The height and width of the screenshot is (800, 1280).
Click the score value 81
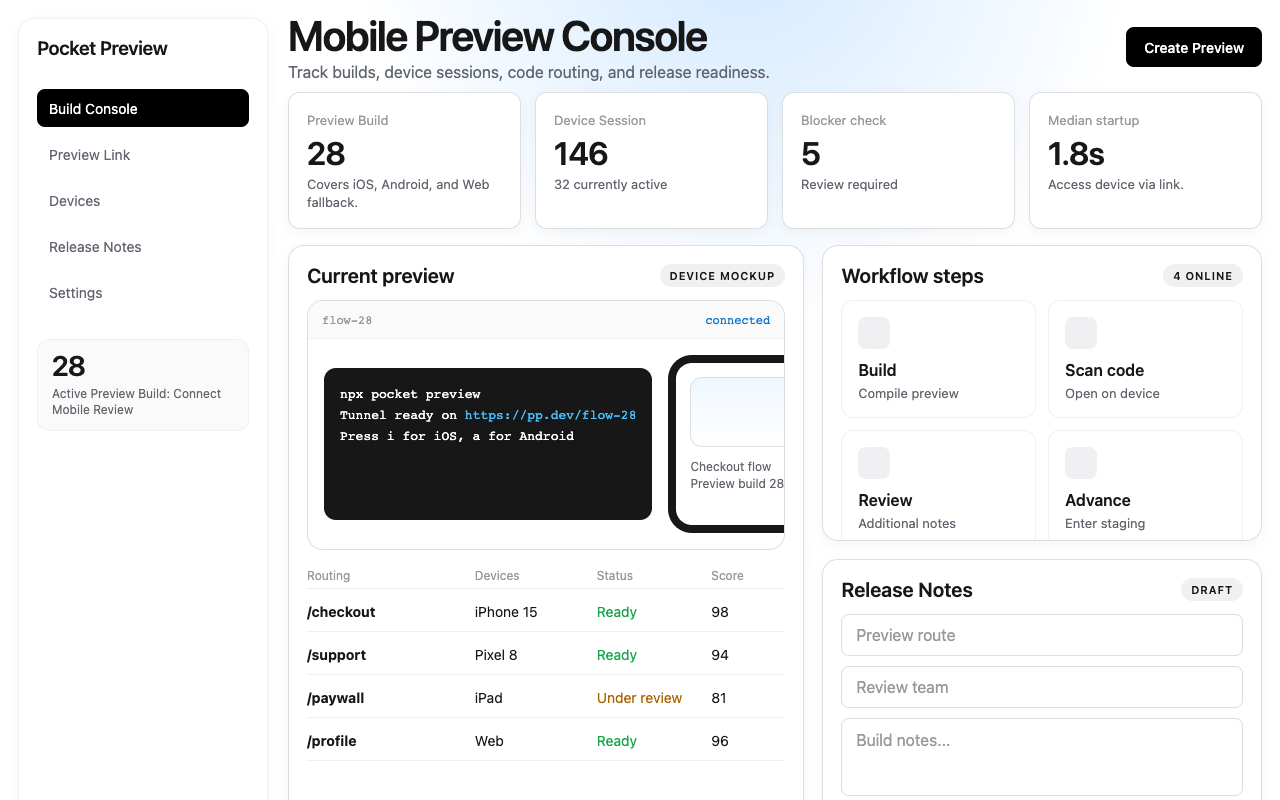tap(719, 698)
